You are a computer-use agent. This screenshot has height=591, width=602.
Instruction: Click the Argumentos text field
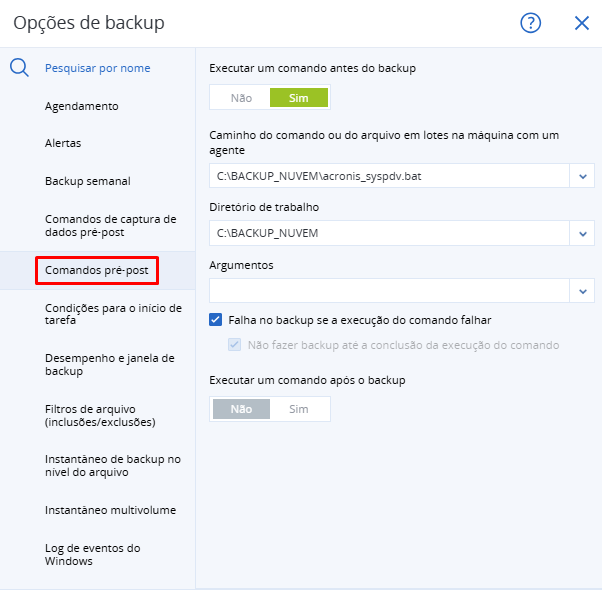[388, 290]
